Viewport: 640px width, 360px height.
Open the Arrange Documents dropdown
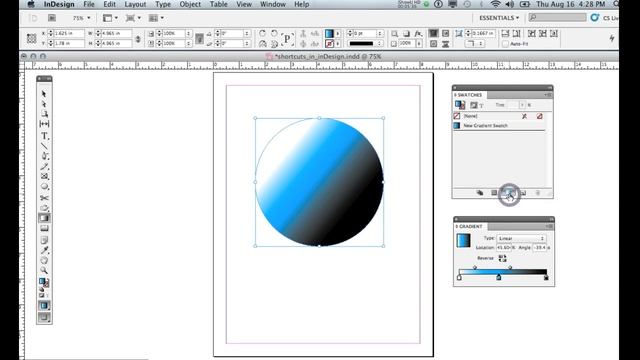pyautogui.click(x=156, y=18)
